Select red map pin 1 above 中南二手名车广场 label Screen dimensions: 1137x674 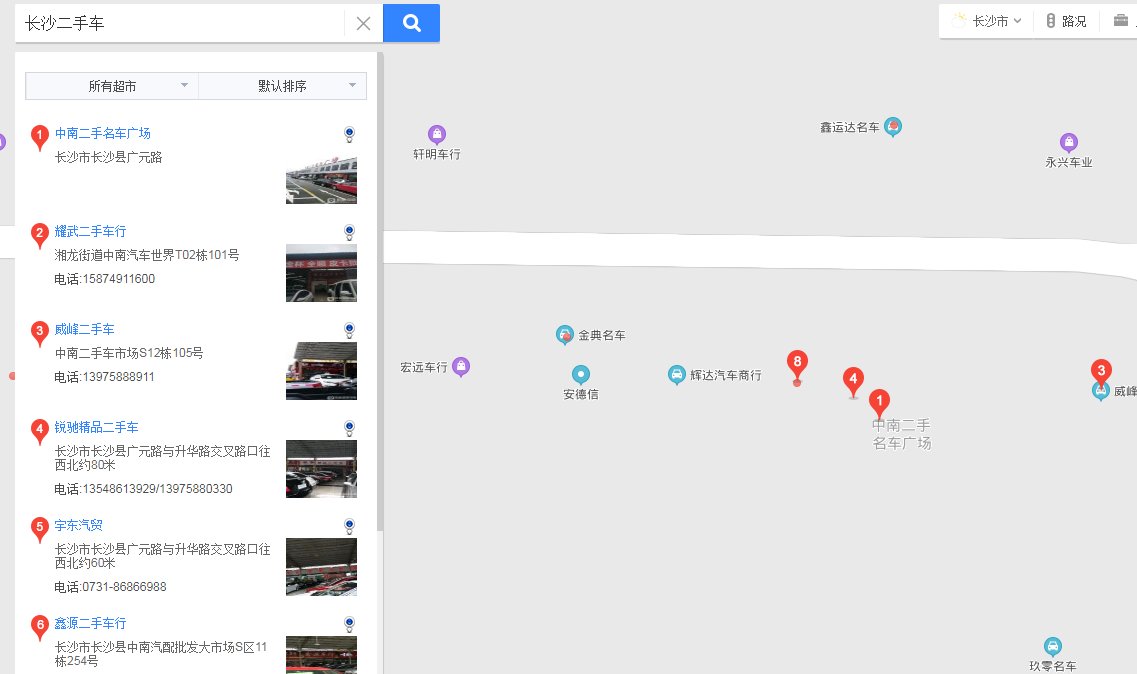point(879,403)
